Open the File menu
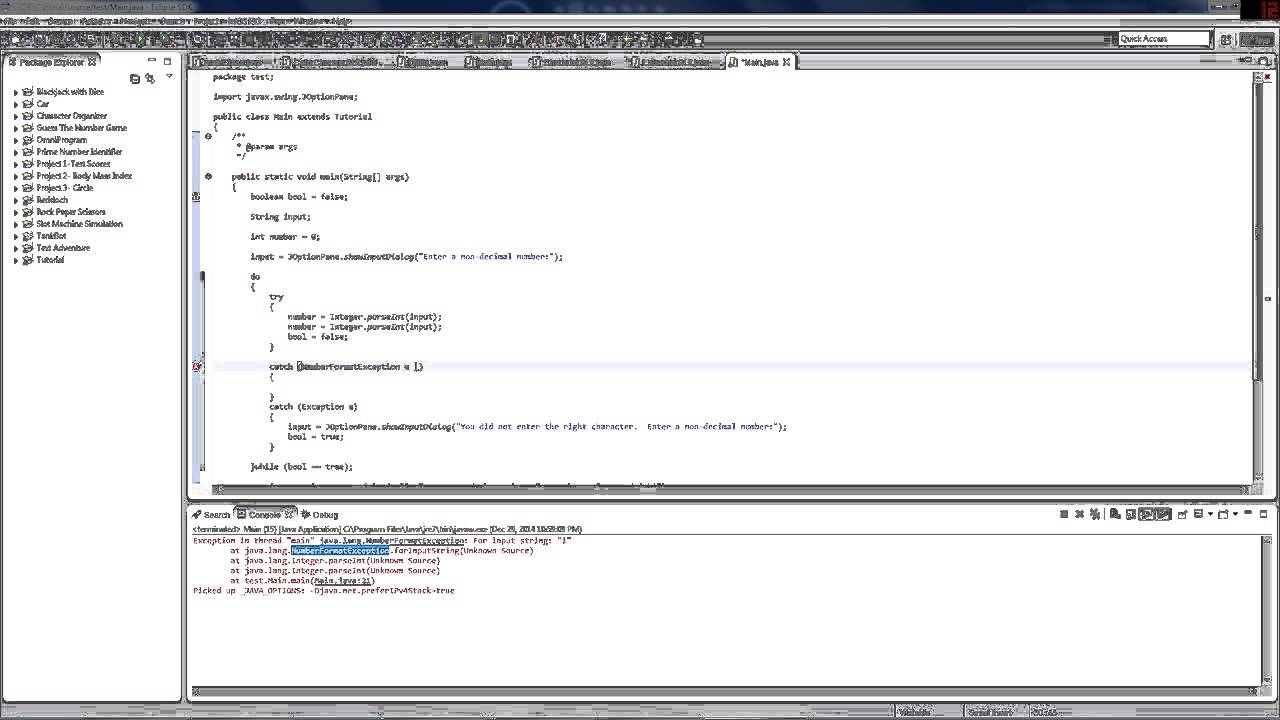1280x720 pixels. (11, 21)
